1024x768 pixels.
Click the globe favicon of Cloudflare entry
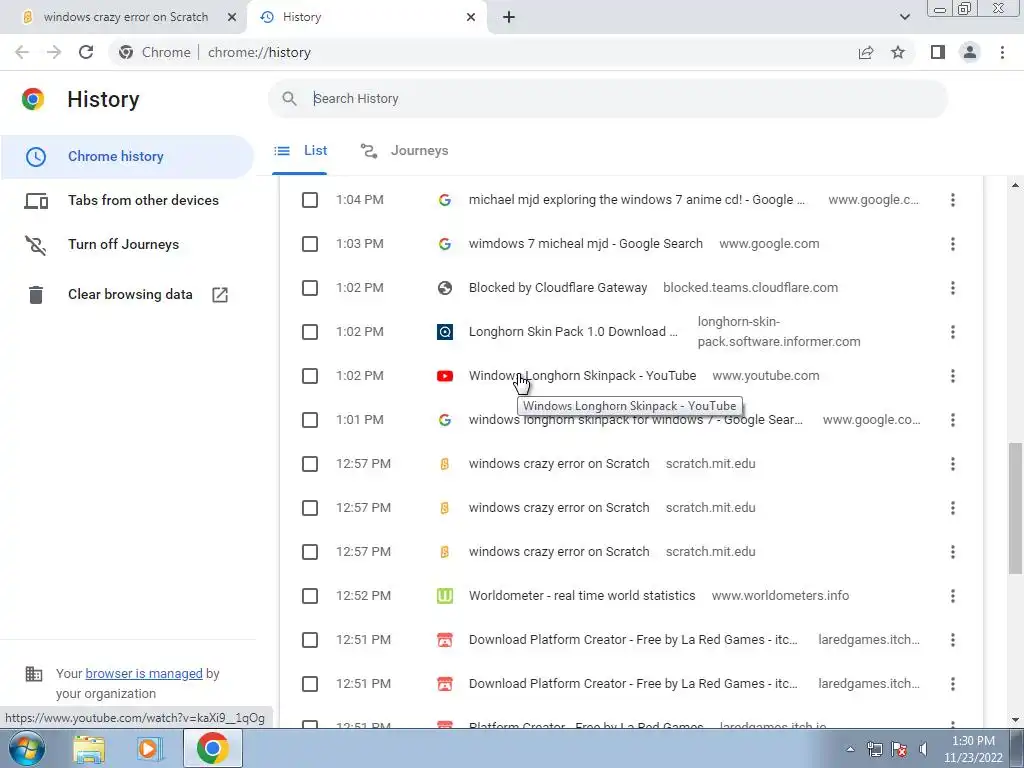(x=445, y=288)
